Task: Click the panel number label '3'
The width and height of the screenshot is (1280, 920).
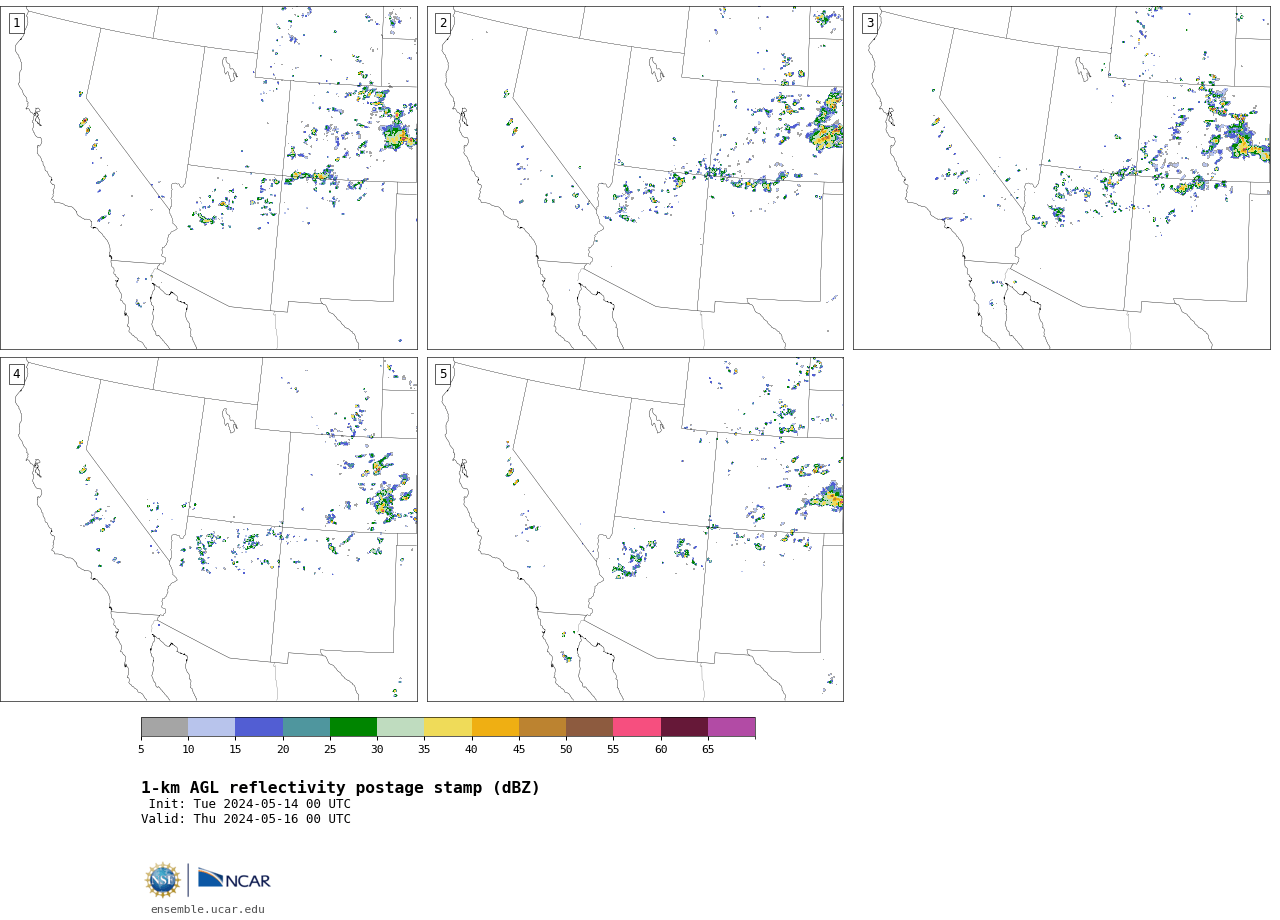Action: (870, 23)
